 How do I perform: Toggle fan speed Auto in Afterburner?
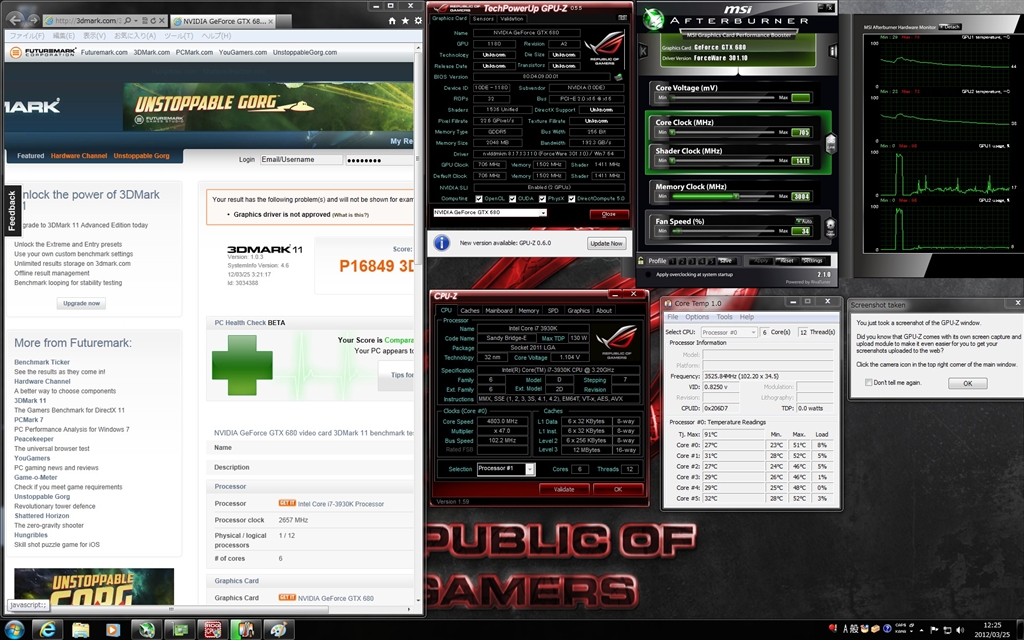click(804, 221)
